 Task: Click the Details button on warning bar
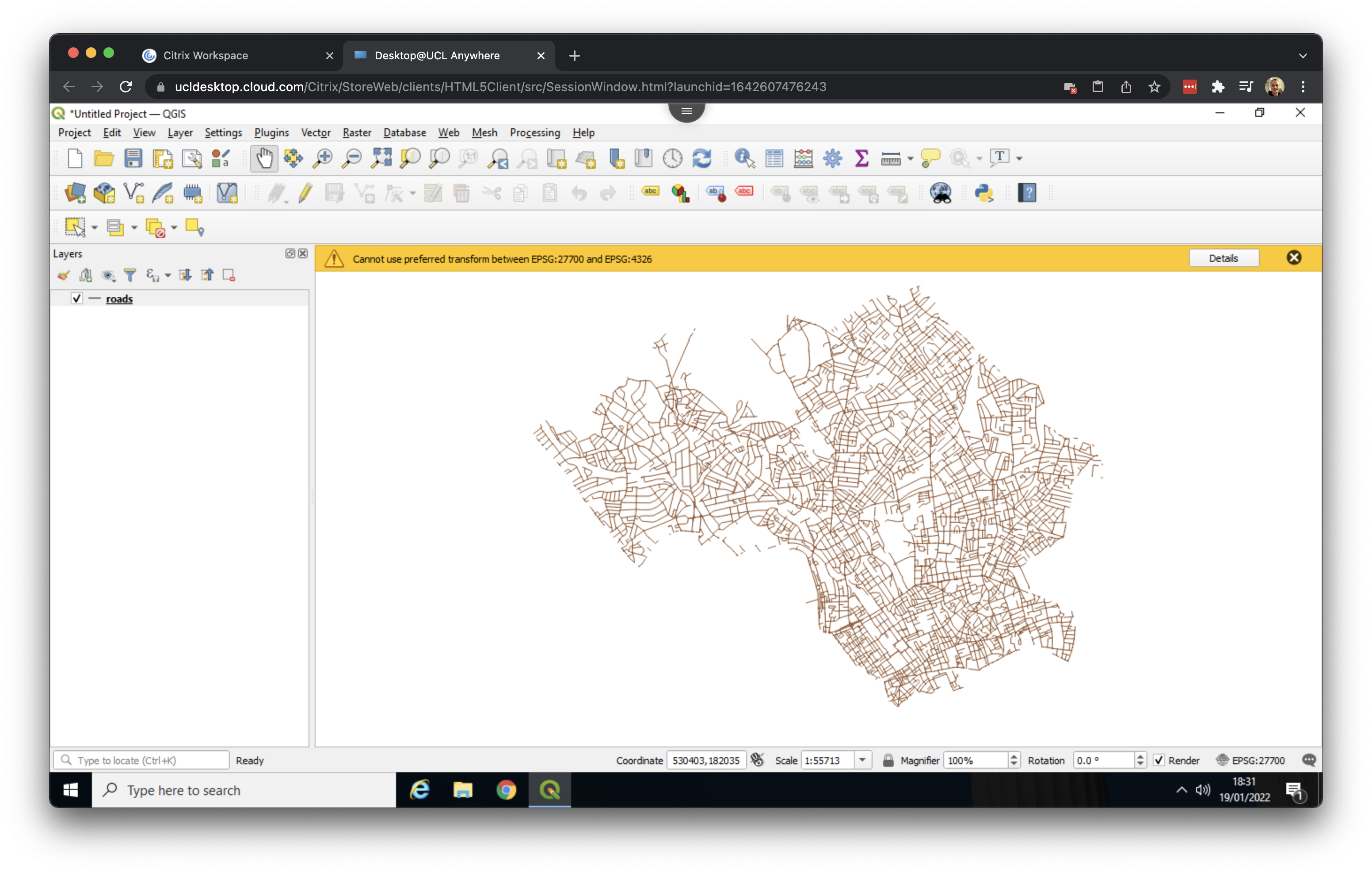[1223, 258]
